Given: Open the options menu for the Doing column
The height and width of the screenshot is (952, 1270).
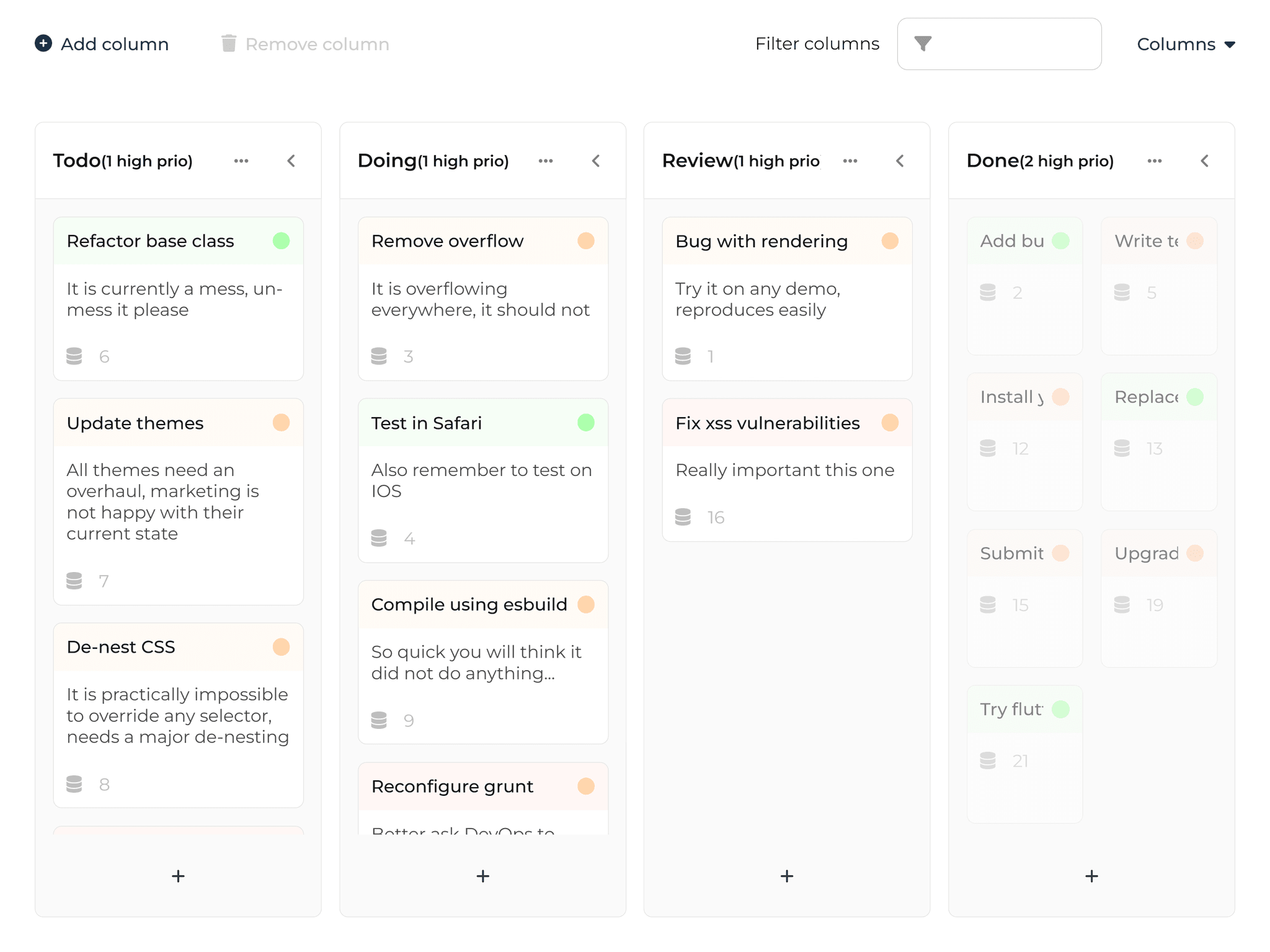Looking at the screenshot, I should (x=546, y=161).
